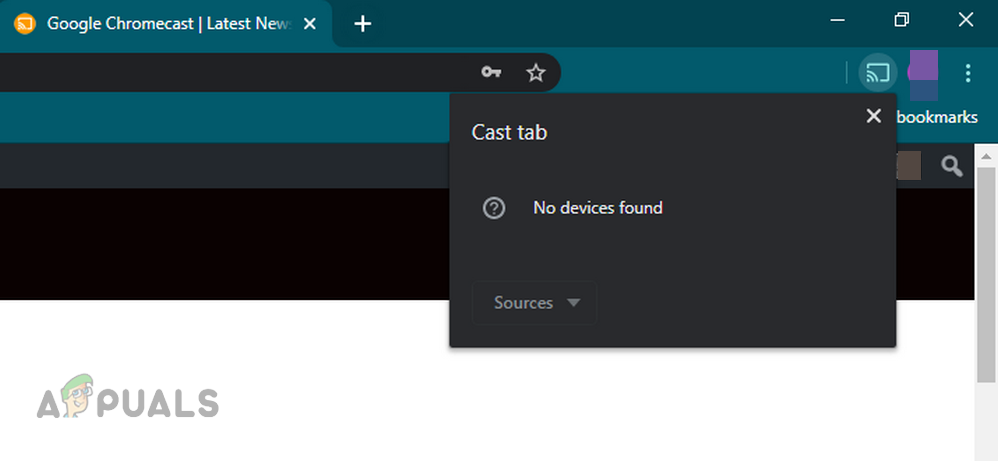Restore down the Chrome window

[x=901, y=20]
